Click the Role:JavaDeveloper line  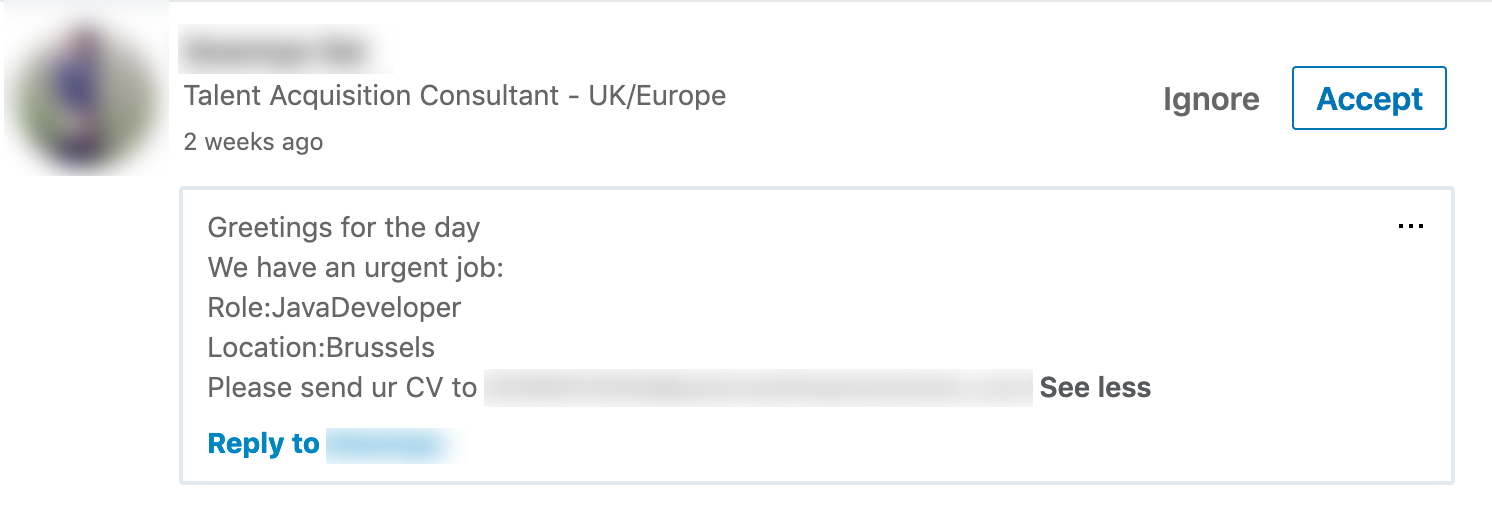tap(334, 307)
